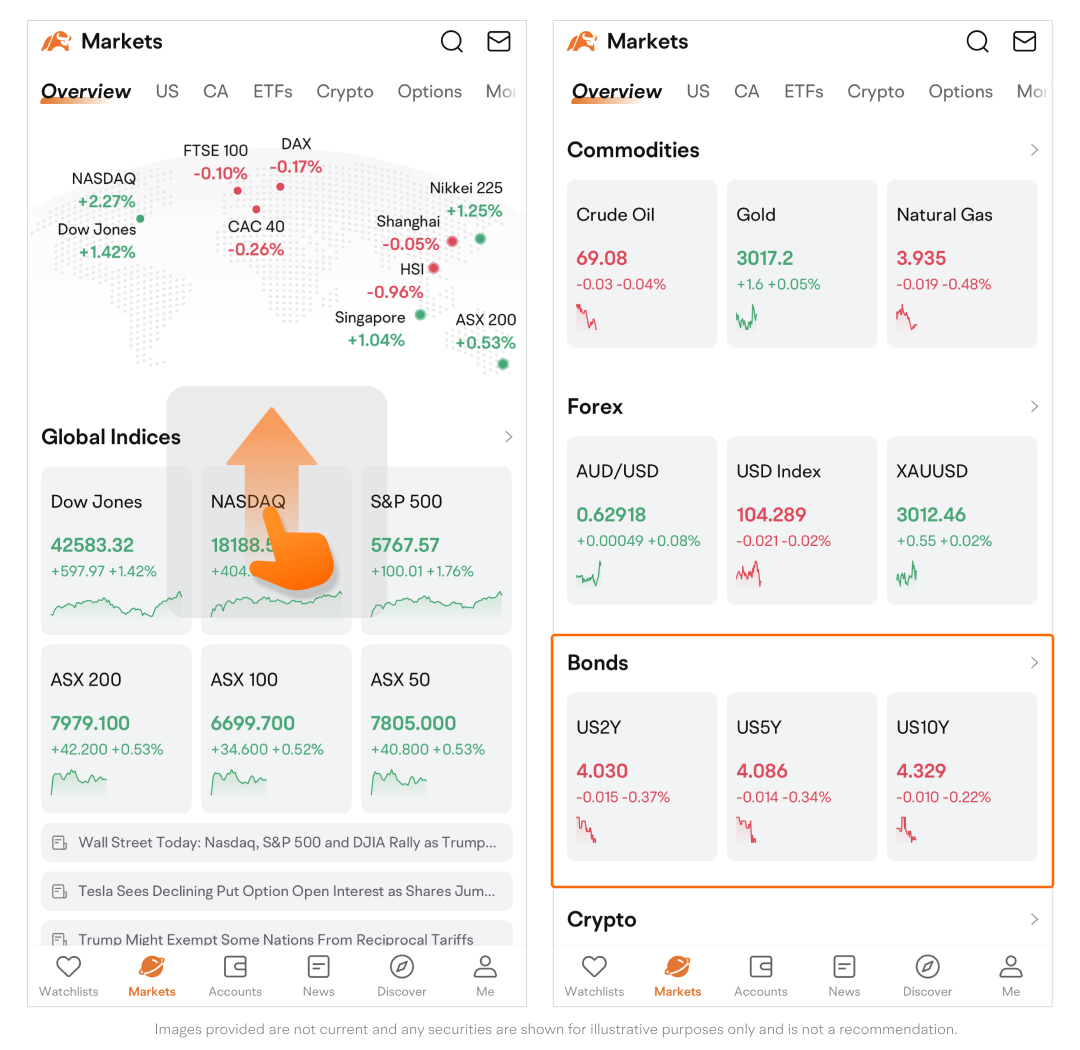Tap the Accounts wallet icon on the left phone screen
The width and height of the screenshot is (1080, 1050).
(235, 967)
